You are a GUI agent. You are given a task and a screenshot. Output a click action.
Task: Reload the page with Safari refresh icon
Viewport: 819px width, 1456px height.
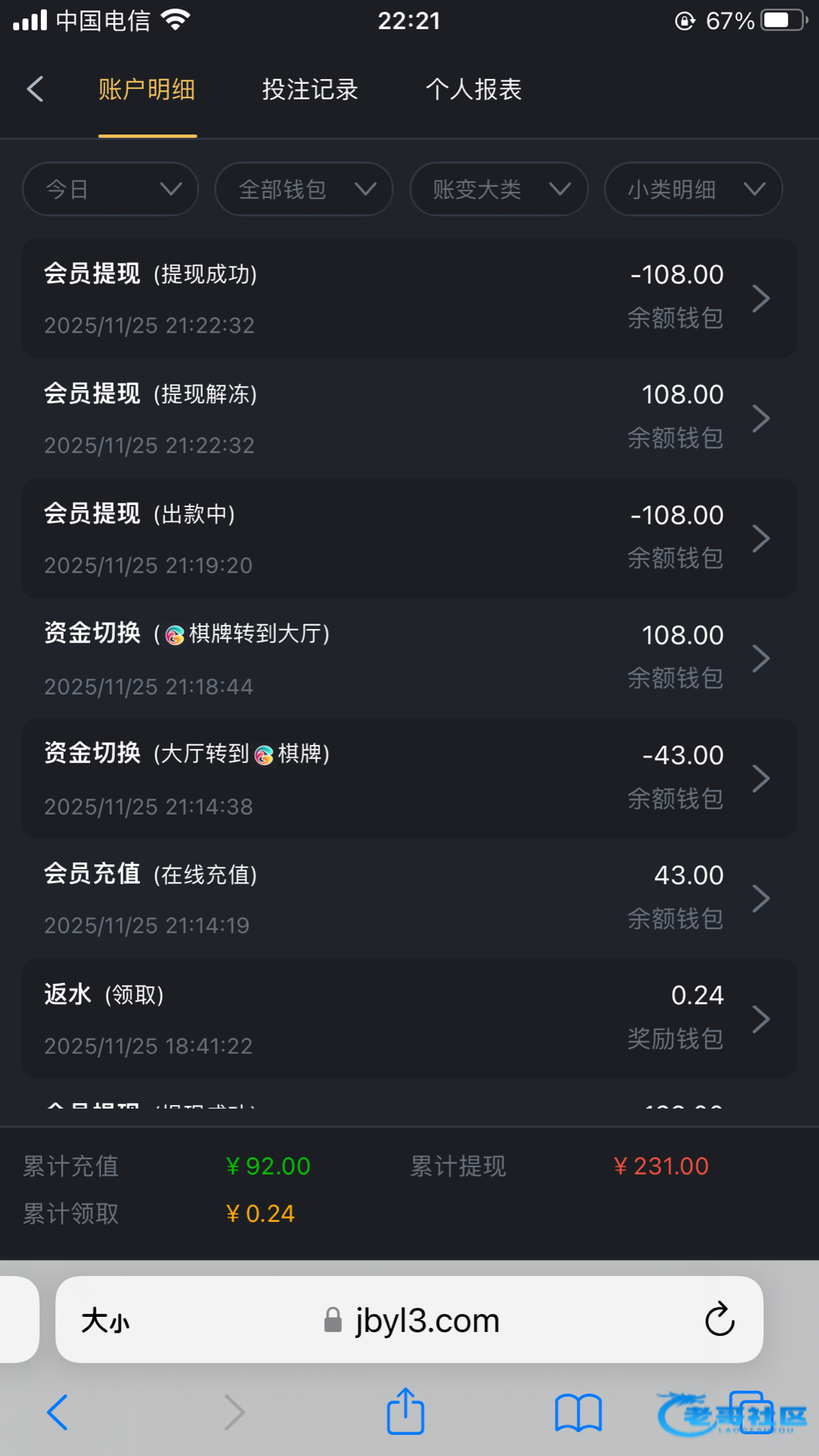[x=719, y=1320]
